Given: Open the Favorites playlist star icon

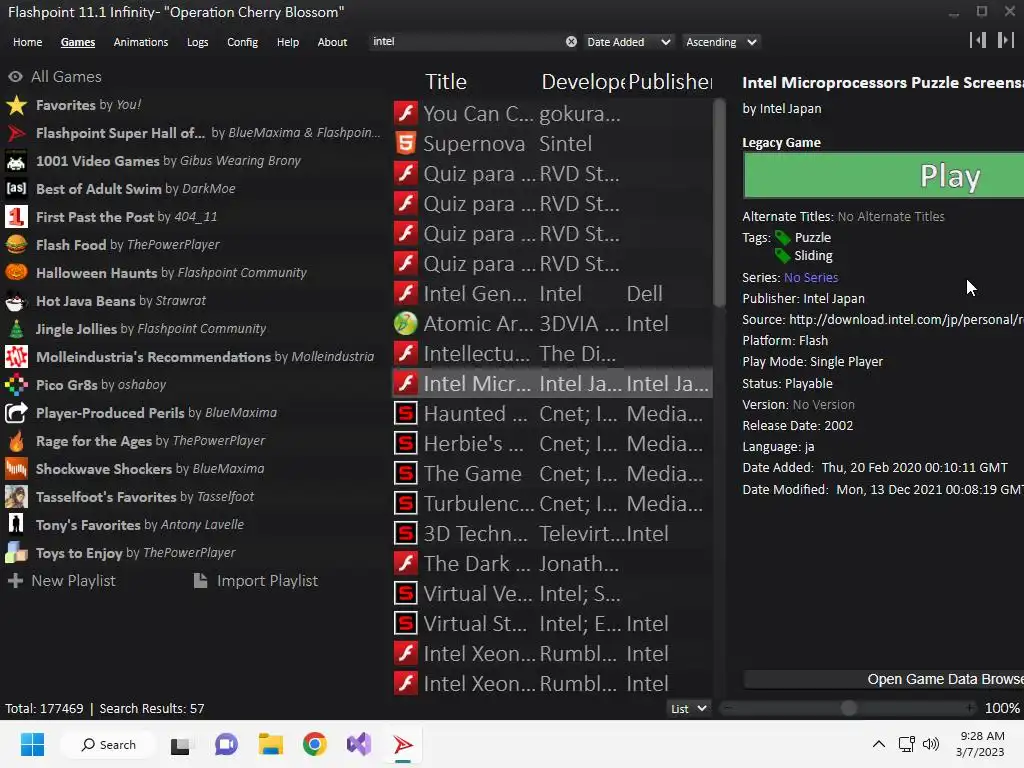Looking at the screenshot, I should (x=16, y=104).
